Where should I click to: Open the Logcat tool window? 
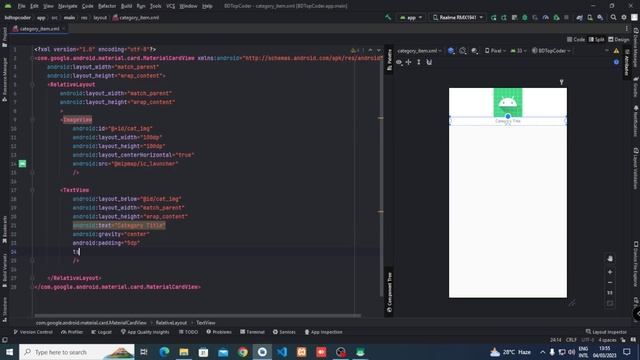[101, 332]
